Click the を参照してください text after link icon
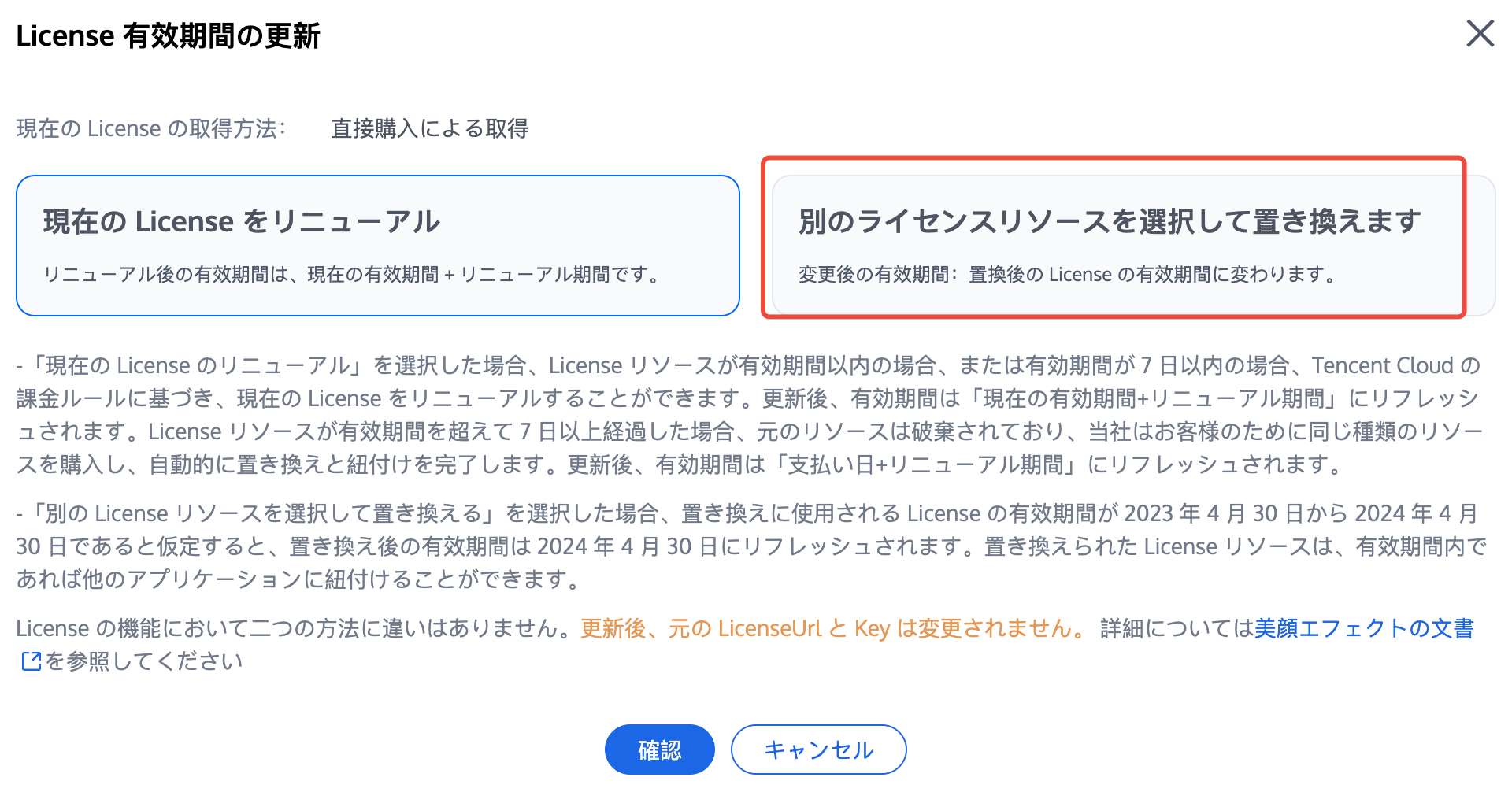This screenshot has width=1512, height=792. 143,661
